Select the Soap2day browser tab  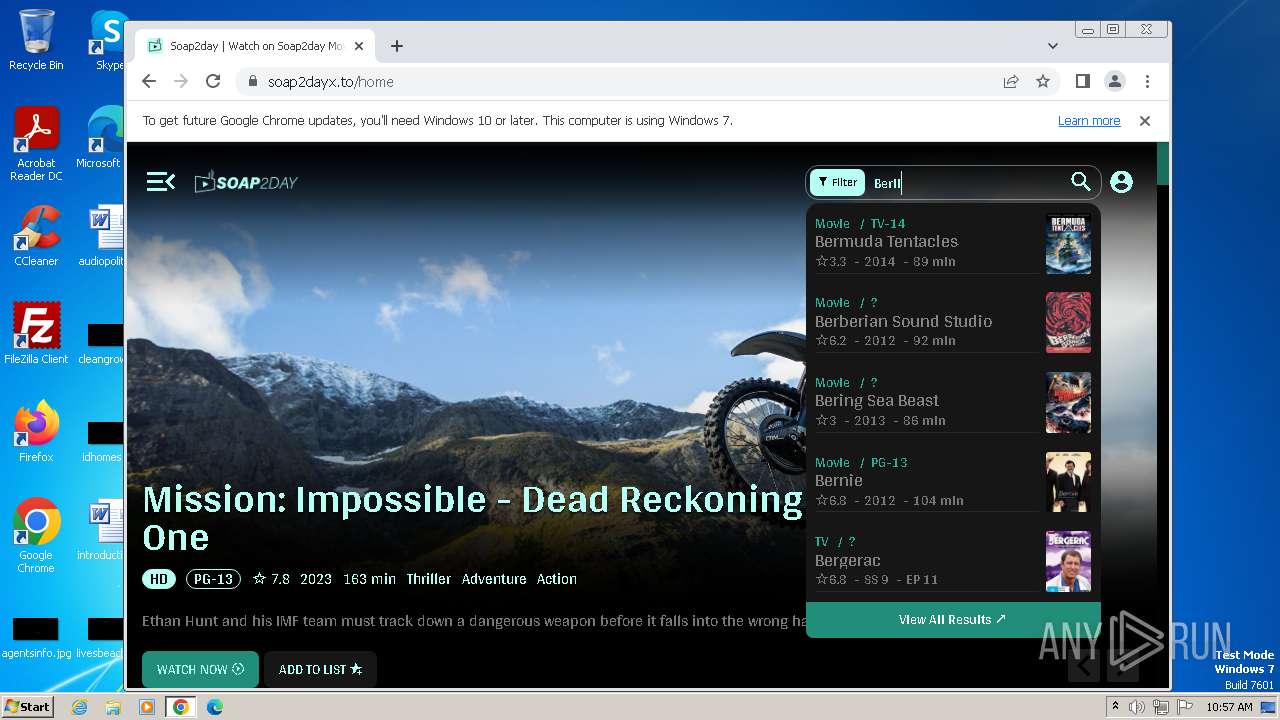tap(255, 46)
